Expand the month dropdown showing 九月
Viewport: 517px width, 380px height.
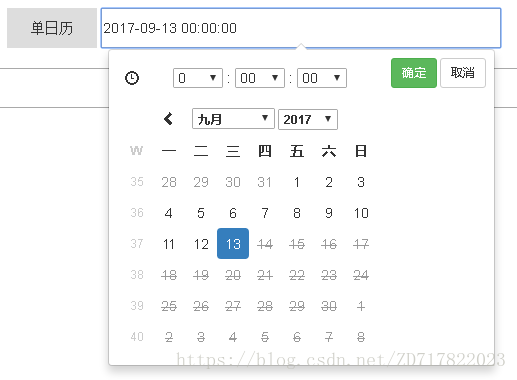tap(233, 119)
